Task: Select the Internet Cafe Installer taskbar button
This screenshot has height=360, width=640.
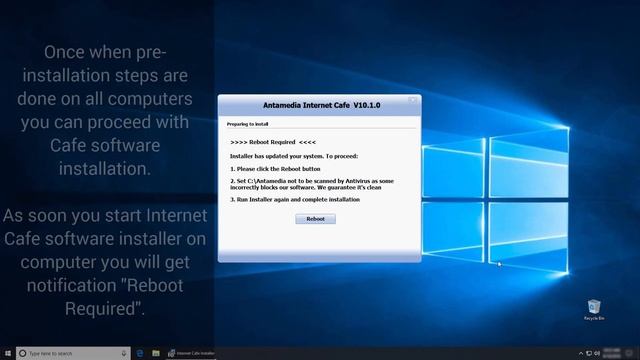Action: (191, 353)
